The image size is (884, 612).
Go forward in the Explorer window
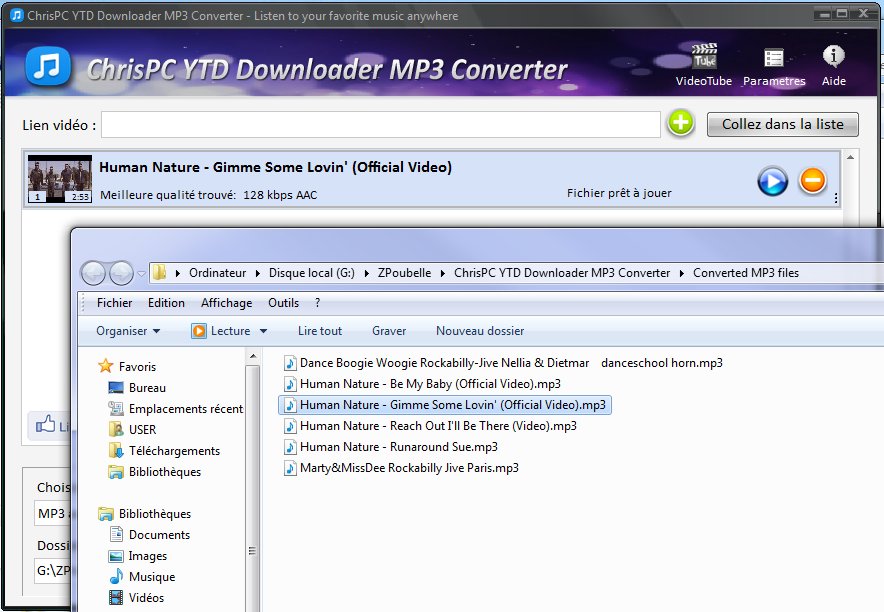[x=121, y=273]
